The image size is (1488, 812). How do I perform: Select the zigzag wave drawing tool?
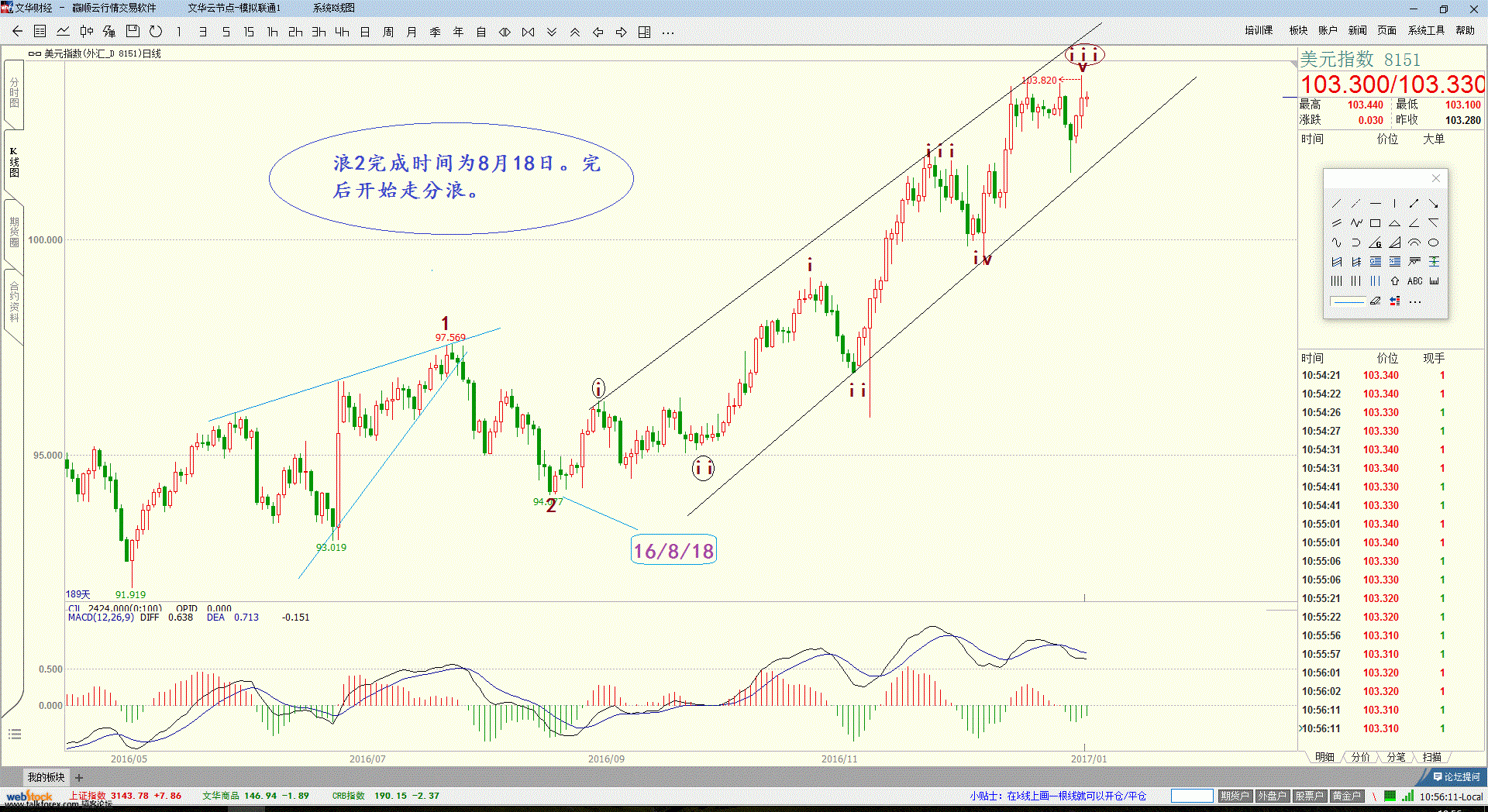pos(1356,223)
